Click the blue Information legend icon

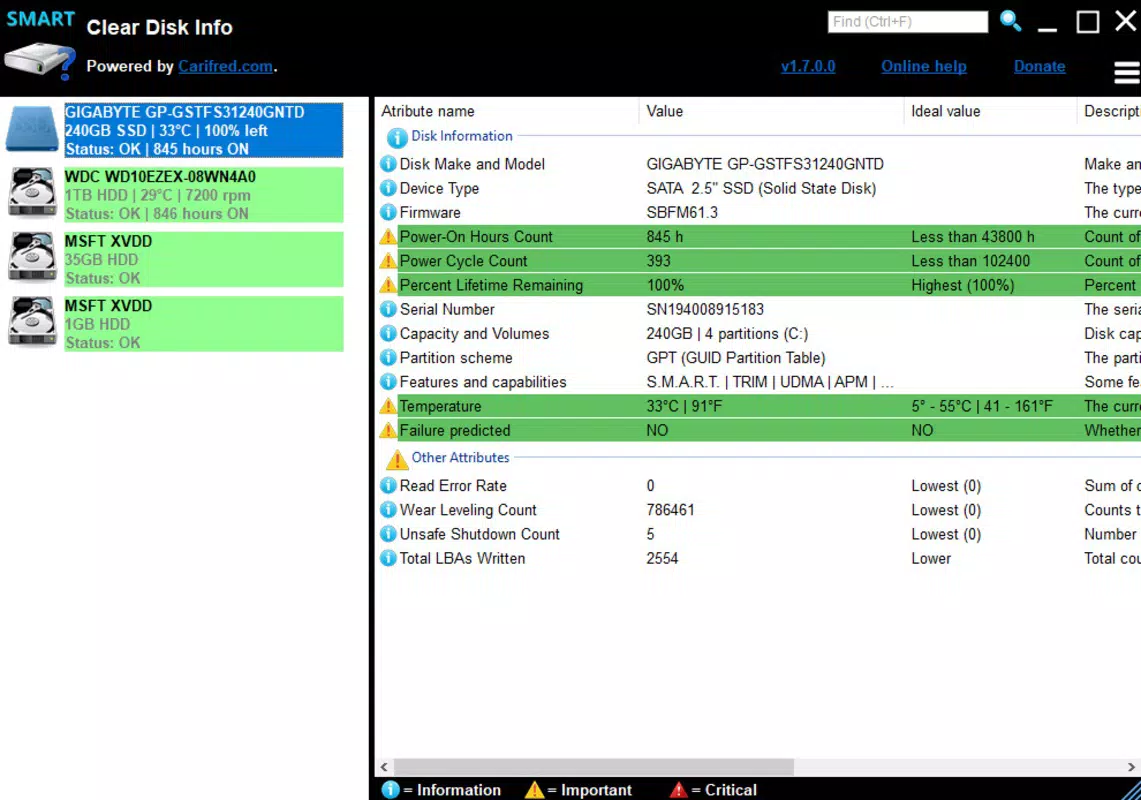(390, 789)
